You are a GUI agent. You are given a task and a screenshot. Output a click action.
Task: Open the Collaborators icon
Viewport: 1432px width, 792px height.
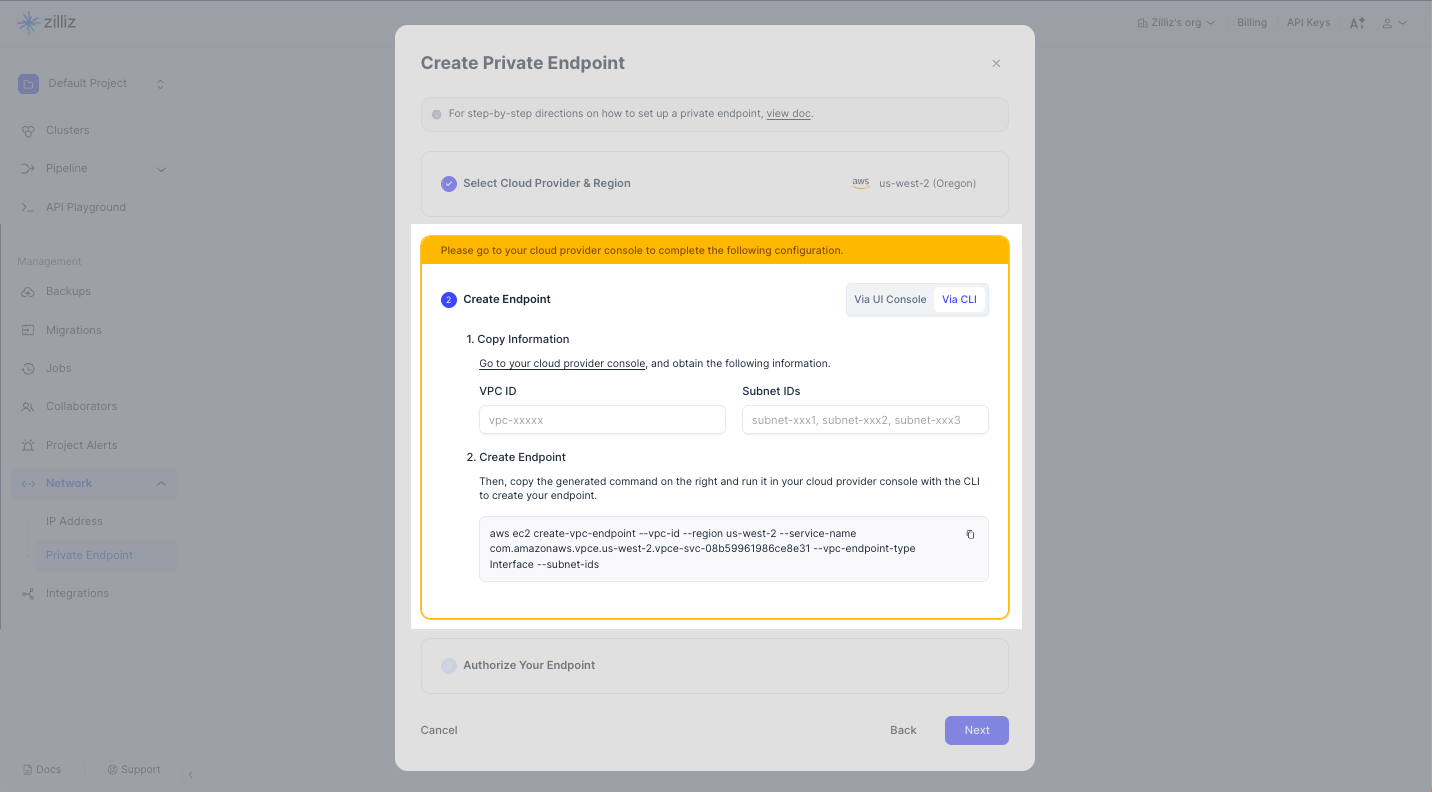tap(28, 407)
